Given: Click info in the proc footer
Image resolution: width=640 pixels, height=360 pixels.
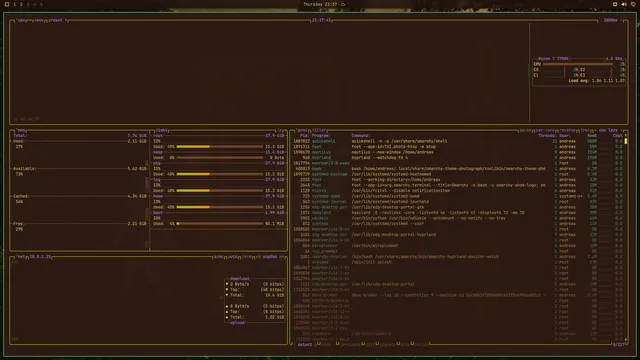Looking at the screenshot, I should (x=326, y=344).
